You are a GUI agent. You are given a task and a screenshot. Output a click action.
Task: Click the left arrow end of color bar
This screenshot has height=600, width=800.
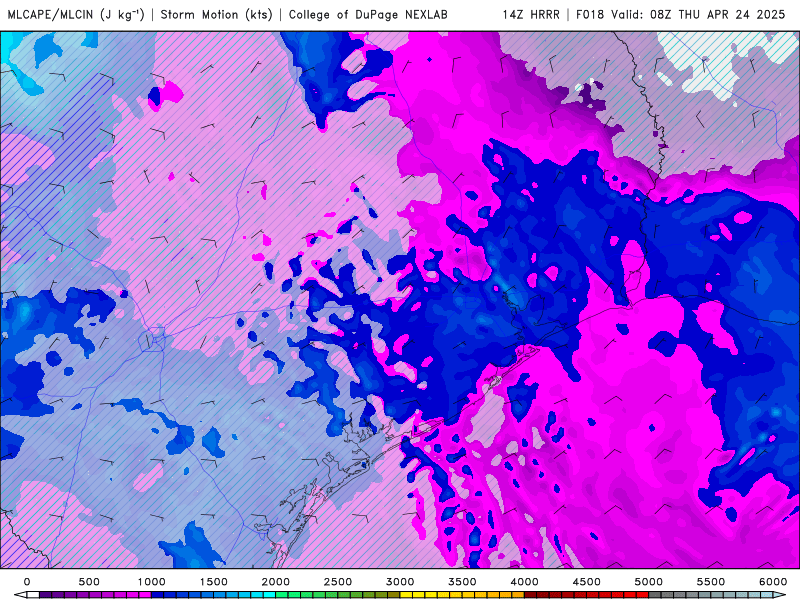19,595
